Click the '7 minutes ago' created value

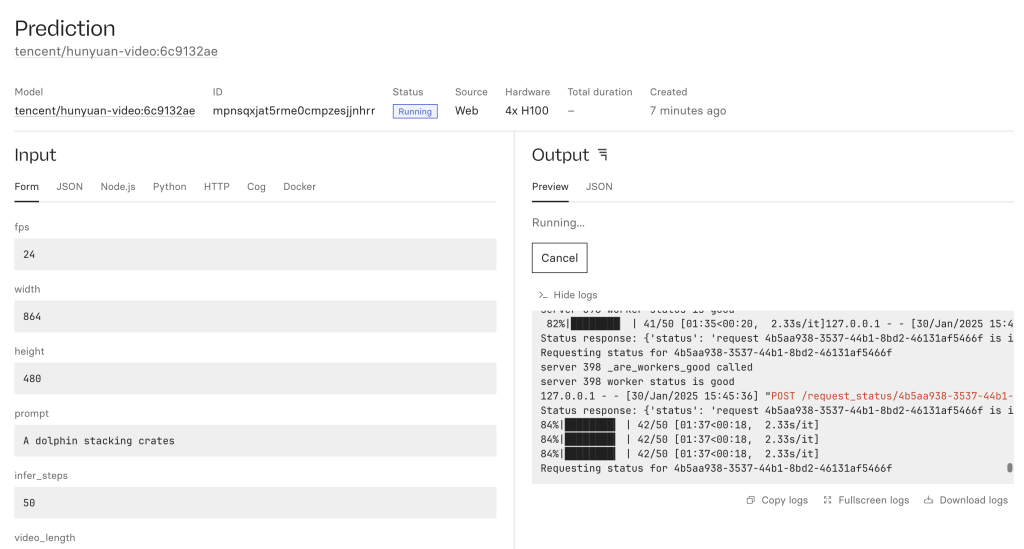(x=688, y=111)
